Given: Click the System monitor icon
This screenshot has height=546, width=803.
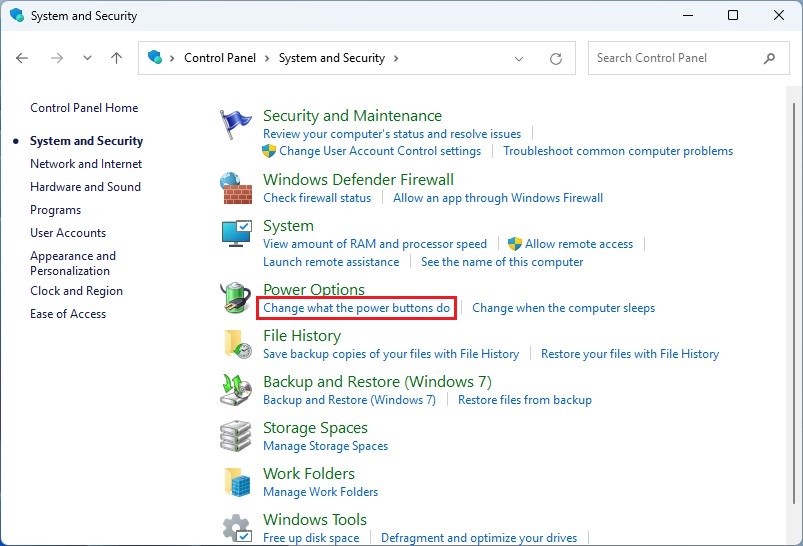Looking at the screenshot, I should click(x=236, y=234).
